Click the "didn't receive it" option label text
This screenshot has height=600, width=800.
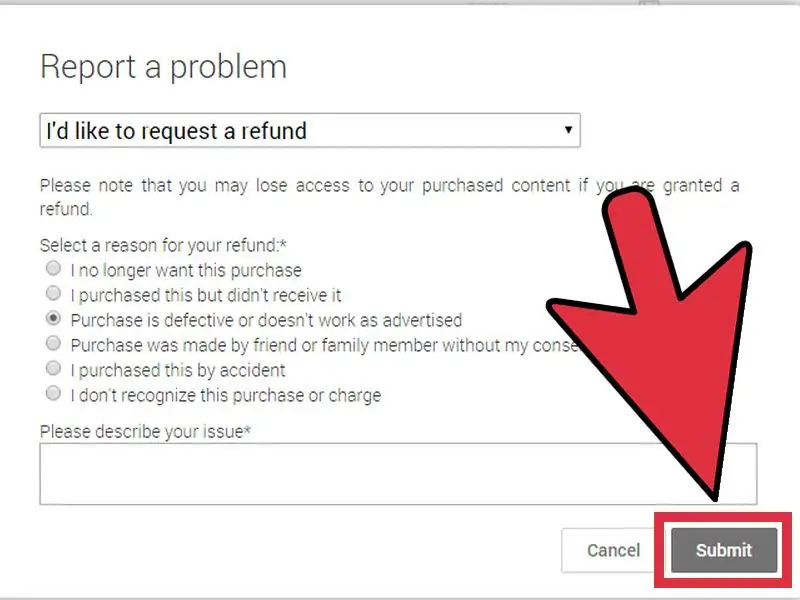click(206, 295)
